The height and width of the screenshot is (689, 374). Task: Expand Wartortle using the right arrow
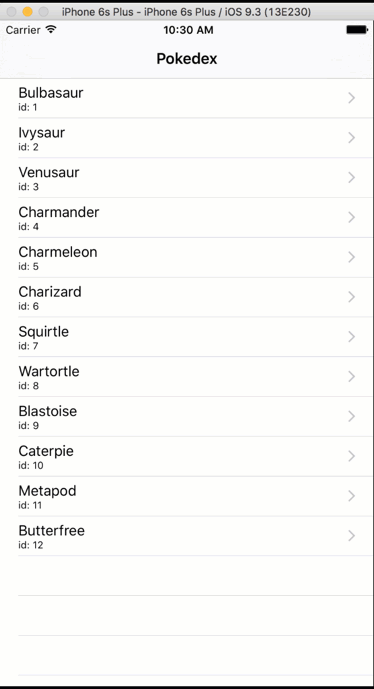pos(352,377)
